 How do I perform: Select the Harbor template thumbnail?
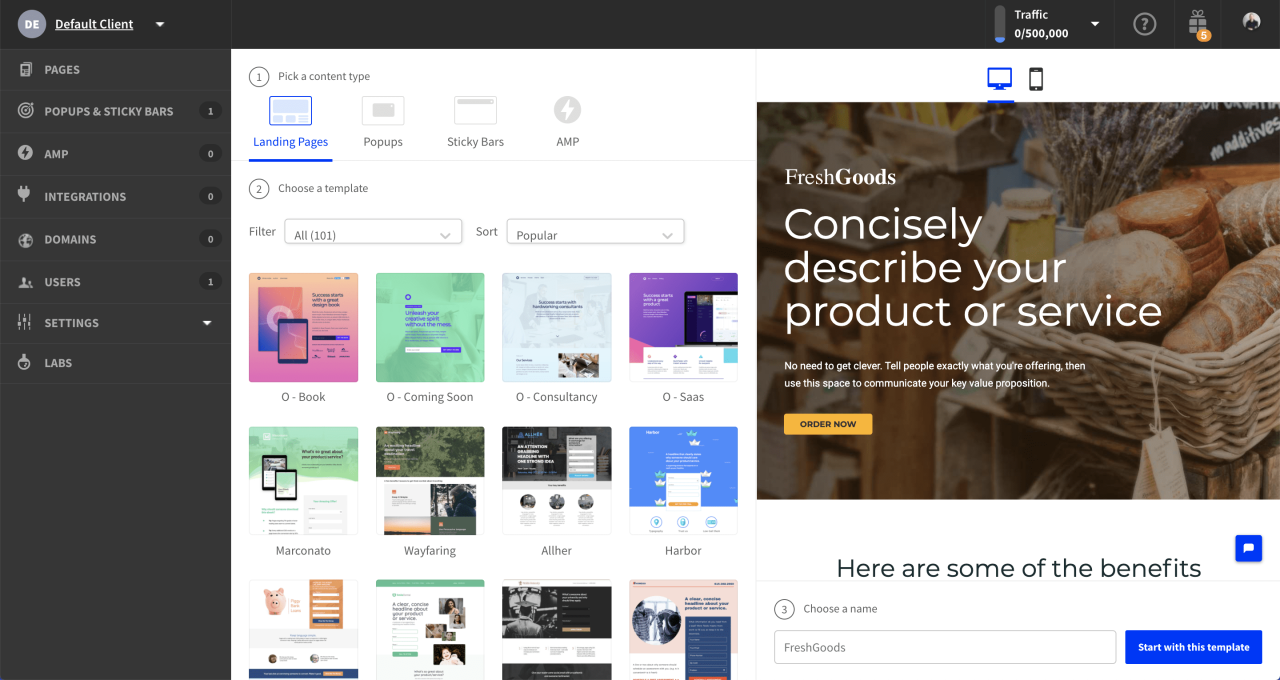(683, 480)
